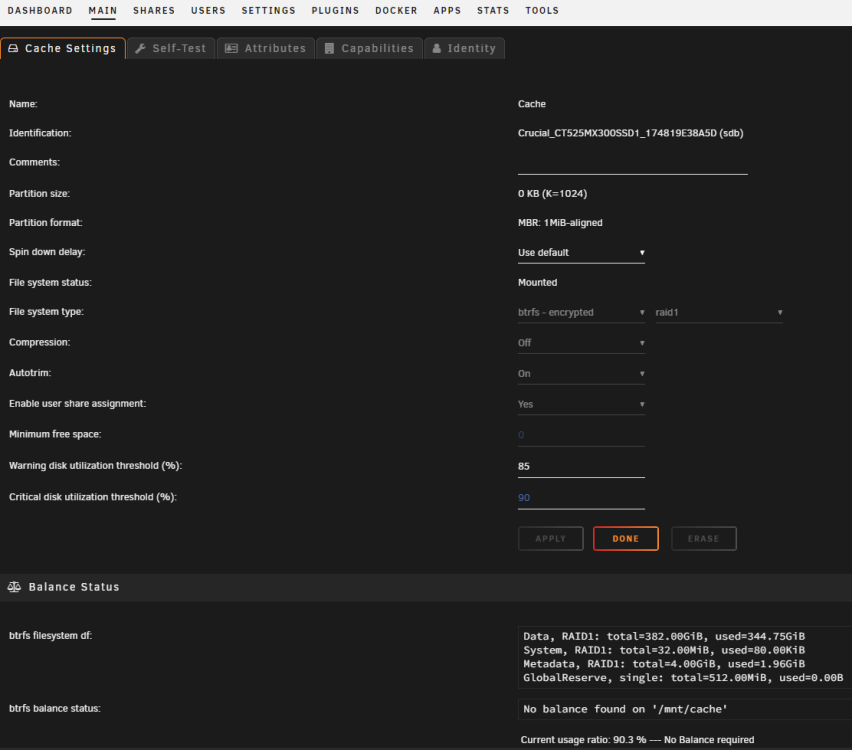Viewport: 852px width, 750px height.
Task: Click the Comments input field
Action: point(632,164)
